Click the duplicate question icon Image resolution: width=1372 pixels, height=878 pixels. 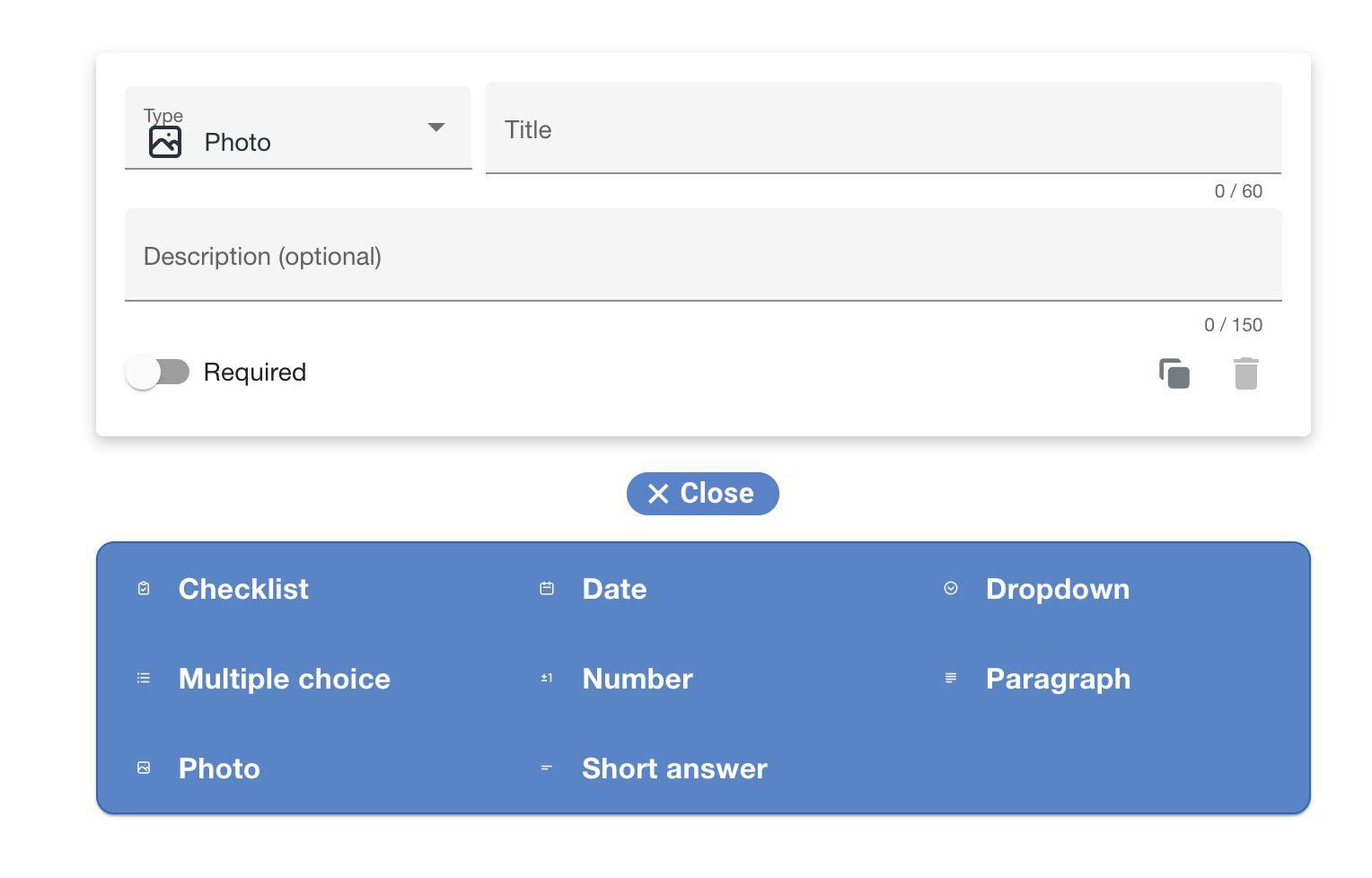(x=1174, y=373)
